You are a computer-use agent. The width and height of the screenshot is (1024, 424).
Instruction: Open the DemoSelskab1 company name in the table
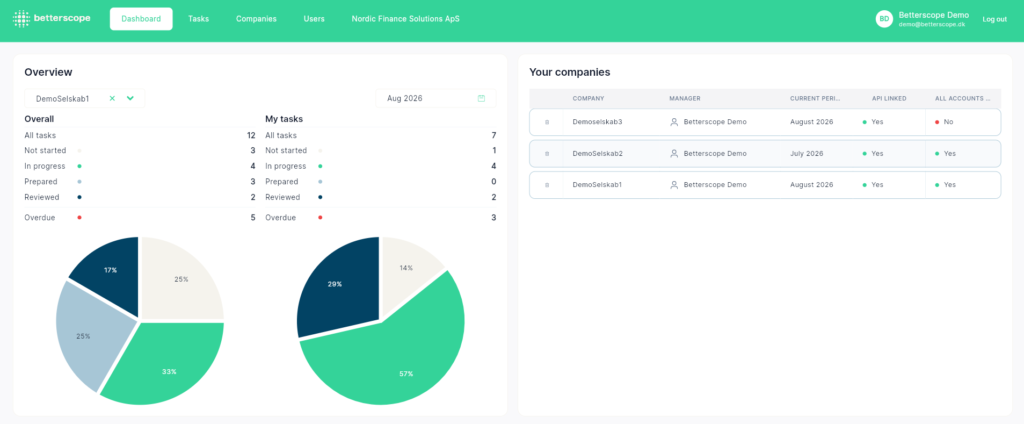coord(598,185)
